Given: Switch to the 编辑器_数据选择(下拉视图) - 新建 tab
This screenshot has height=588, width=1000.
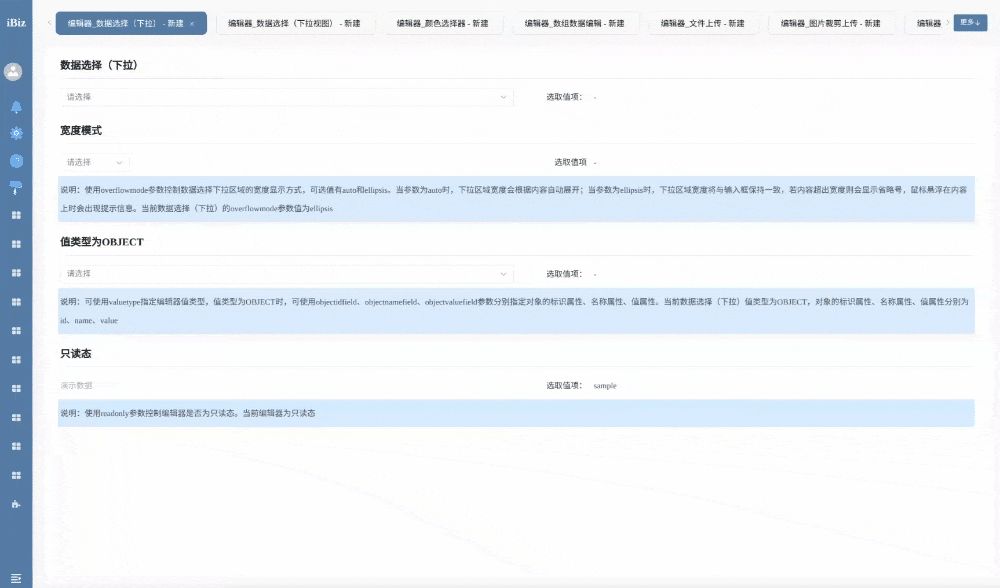Looking at the screenshot, I should coord(294,24).
